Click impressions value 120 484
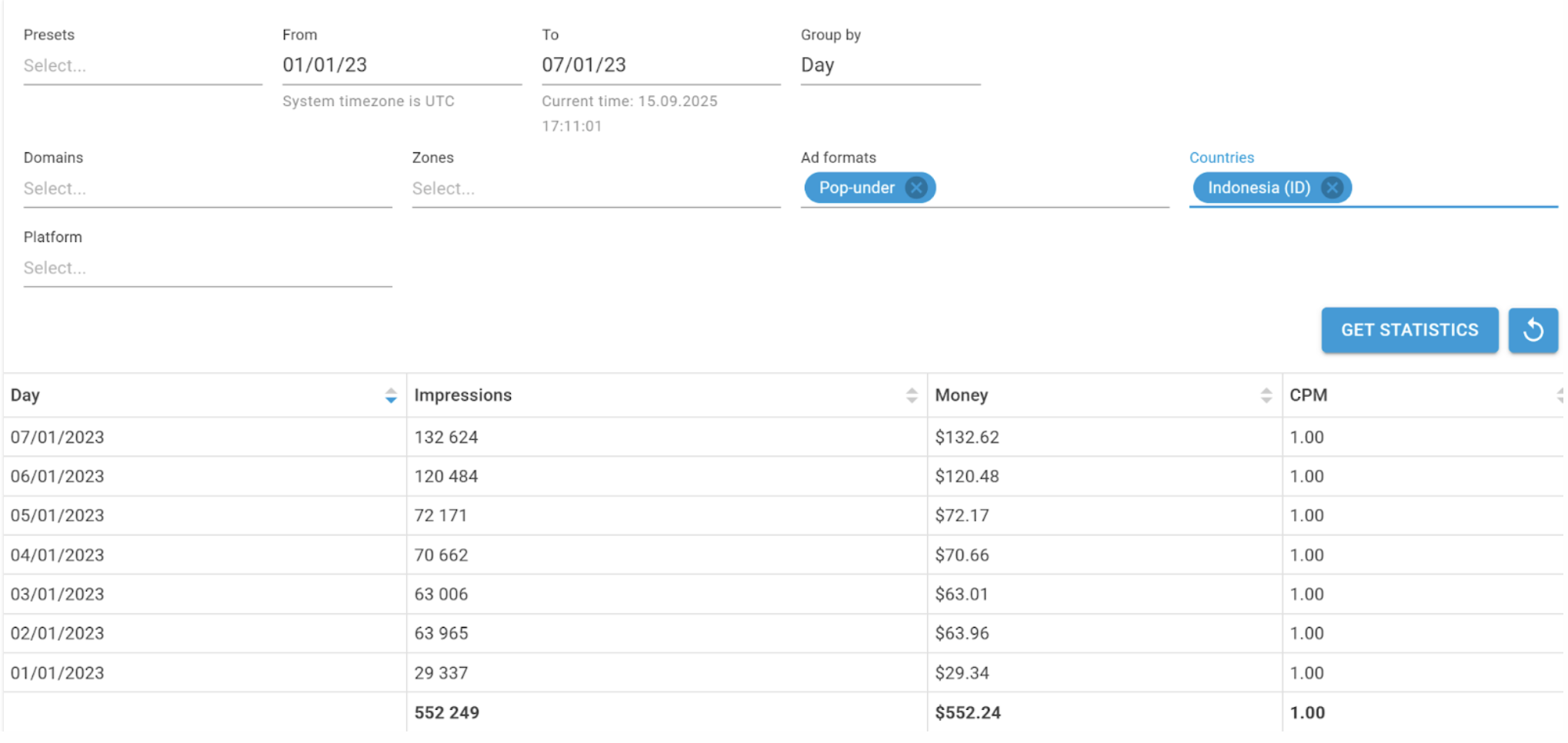 coord(446,477)
